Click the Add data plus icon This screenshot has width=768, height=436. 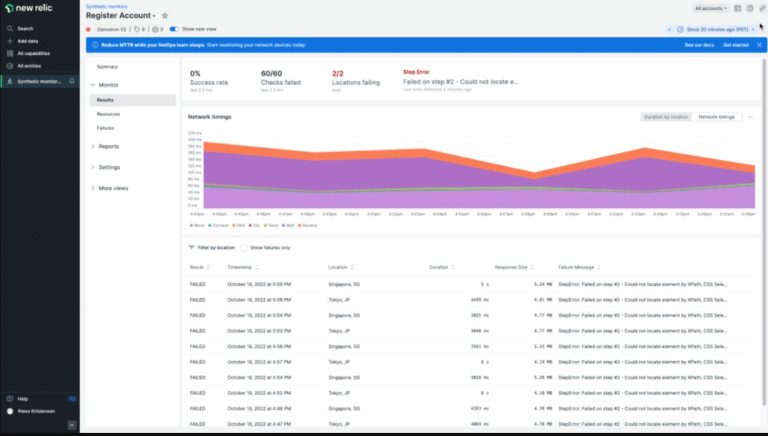9,41
